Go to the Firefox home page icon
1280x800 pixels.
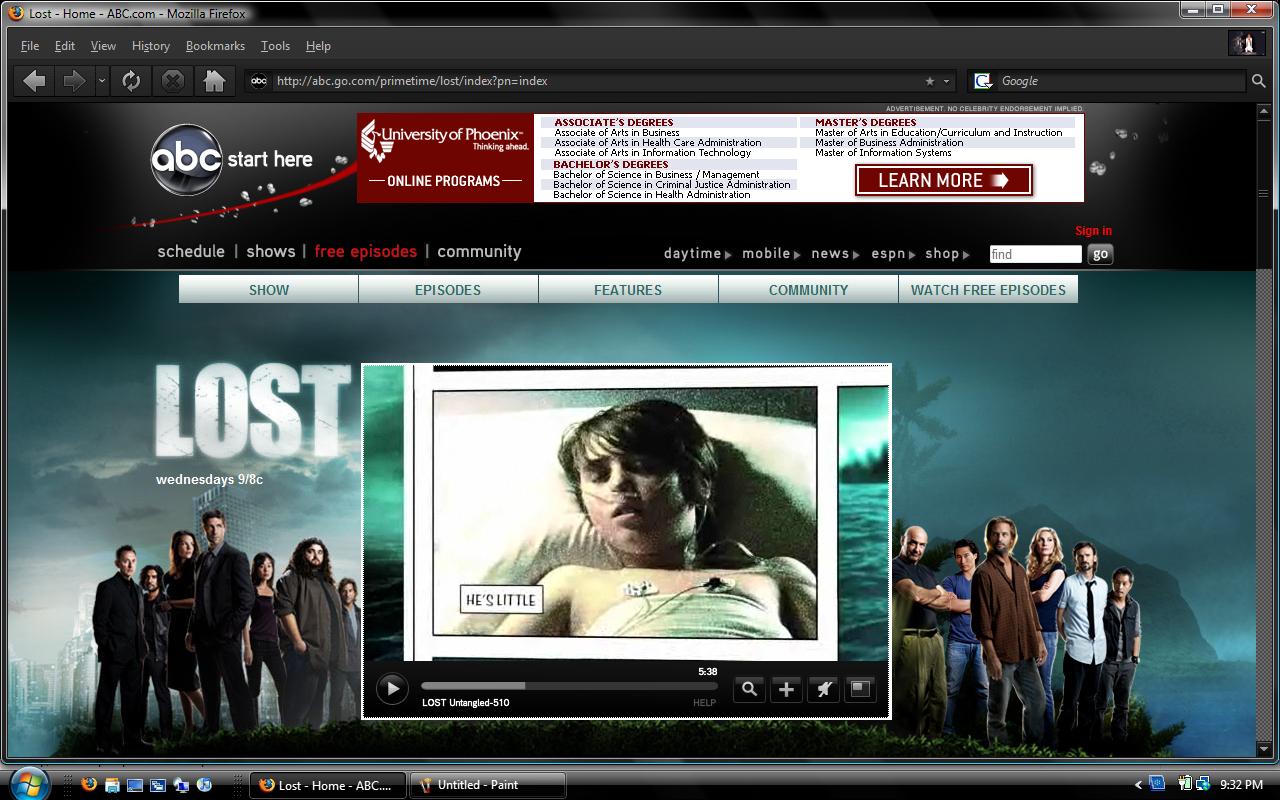215,81
